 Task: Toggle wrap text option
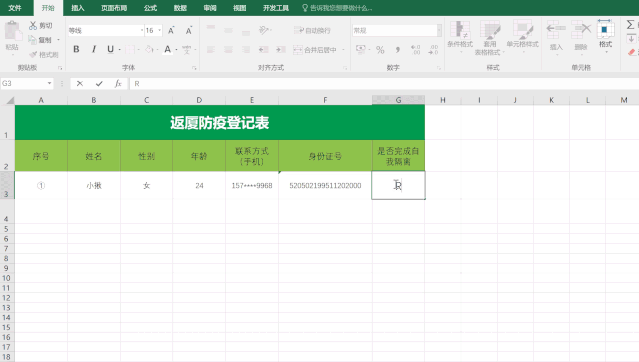tap(312, 31)
